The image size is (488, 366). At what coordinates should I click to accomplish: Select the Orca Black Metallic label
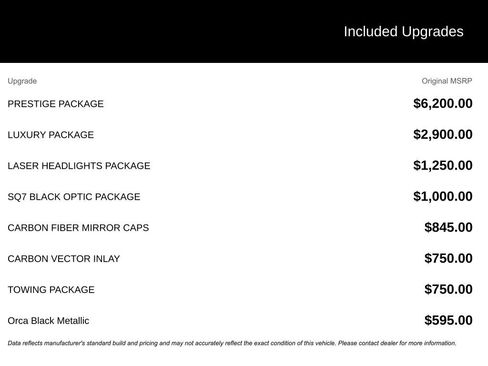pyautogui.click(x=48, y=321)
